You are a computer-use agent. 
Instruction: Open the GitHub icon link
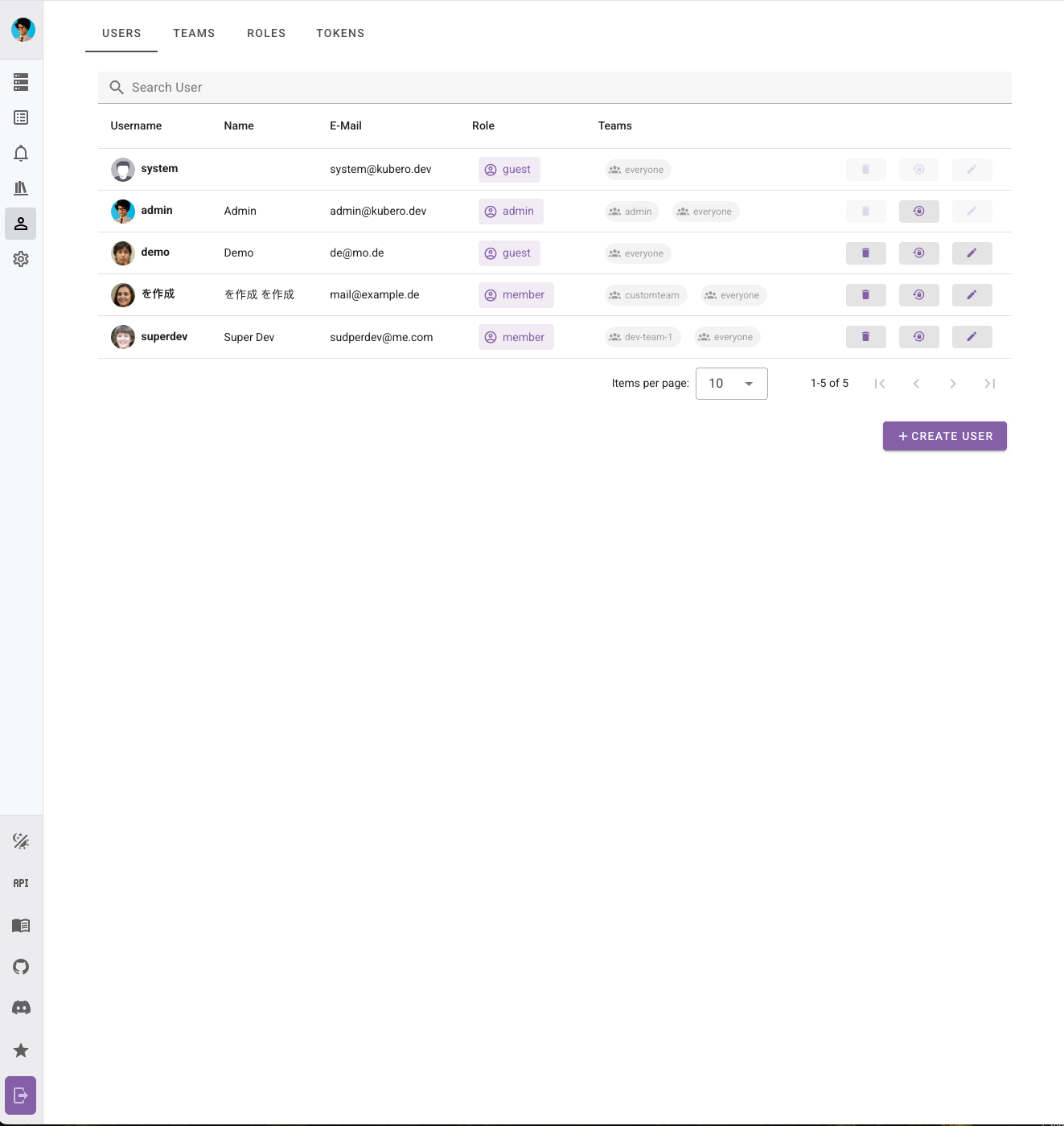click(21, 967)
